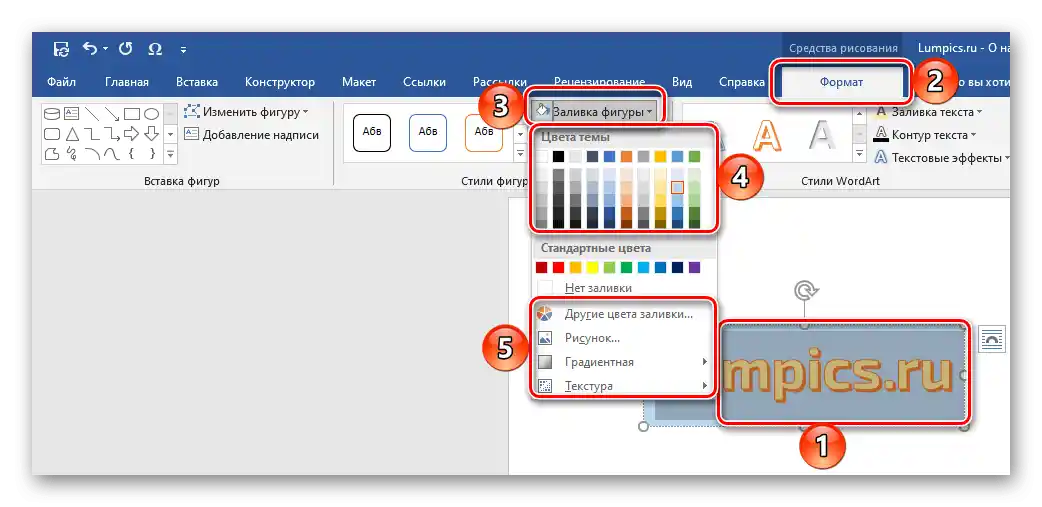Pick the orange theme color swatch

627,157
